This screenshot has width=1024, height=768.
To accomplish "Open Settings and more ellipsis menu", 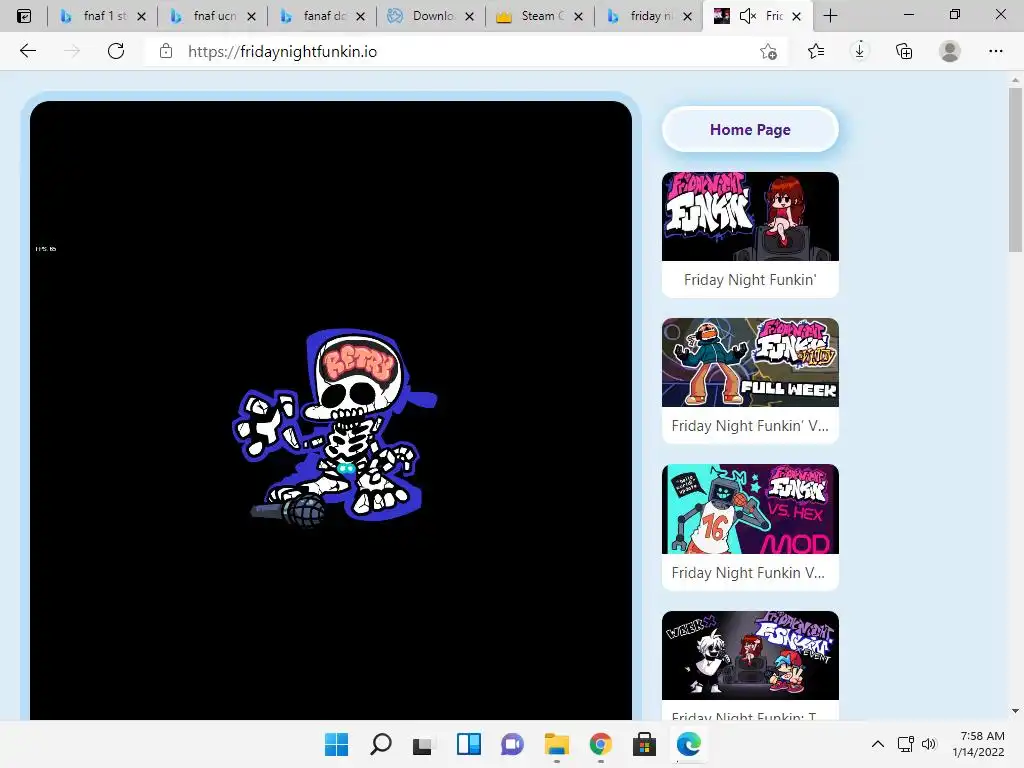I will [995, 51].
